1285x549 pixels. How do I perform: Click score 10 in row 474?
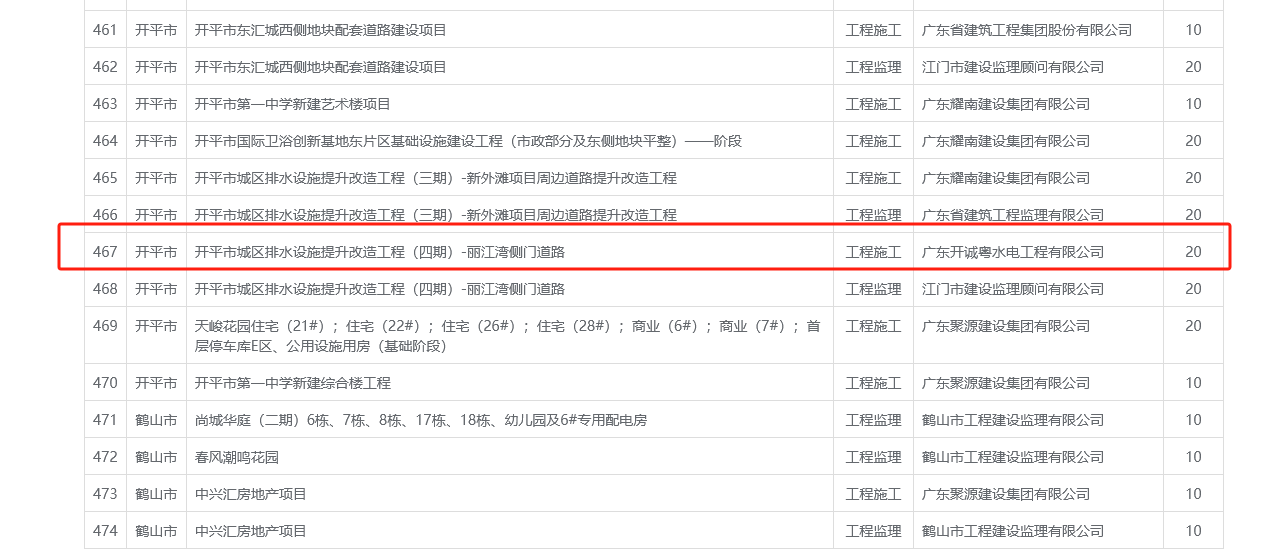point(1193,531)
